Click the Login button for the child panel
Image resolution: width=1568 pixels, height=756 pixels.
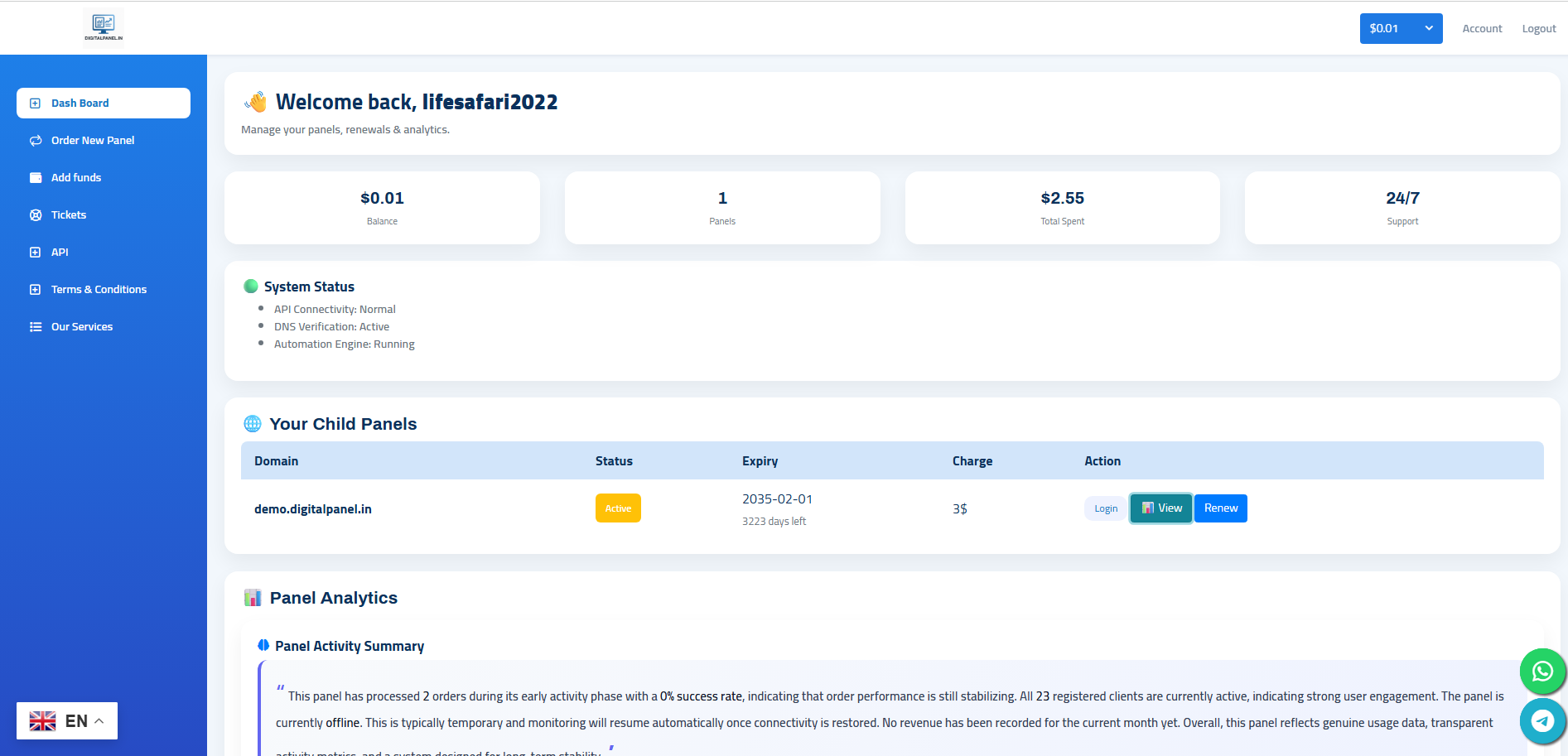pos(1105,508)
